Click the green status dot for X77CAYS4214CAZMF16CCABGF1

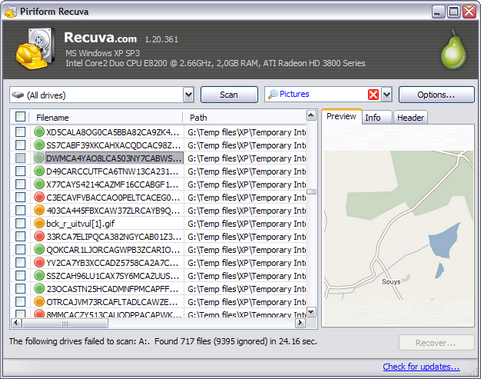point(39,184)
